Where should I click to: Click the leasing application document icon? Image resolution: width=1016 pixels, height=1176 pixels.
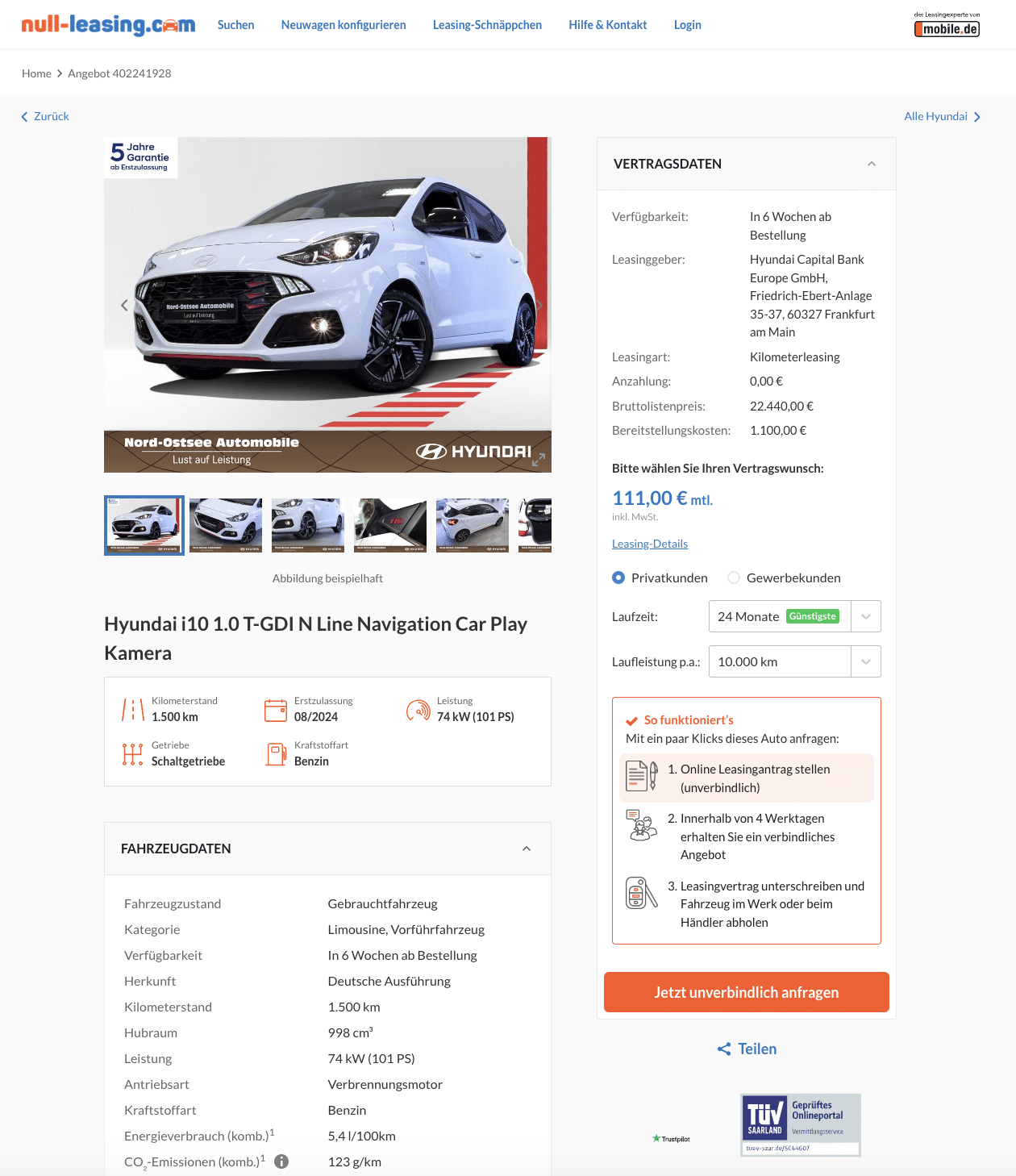pyautogui.click(x=642, y=776)
